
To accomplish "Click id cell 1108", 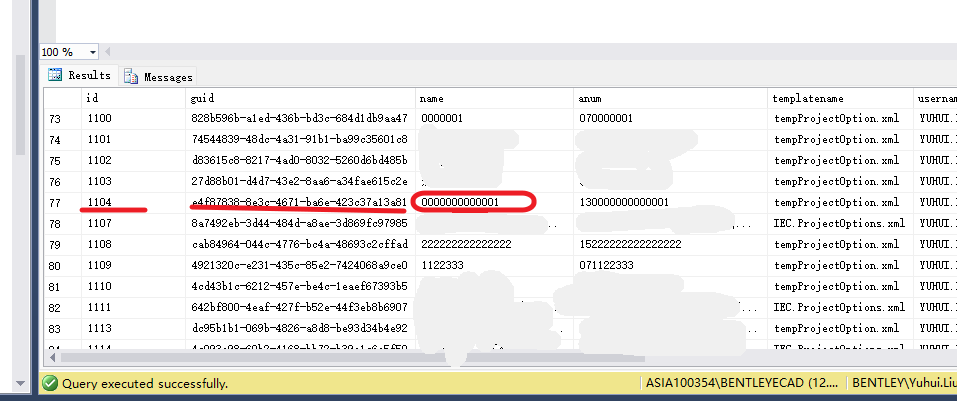I will tap(134, 245).
